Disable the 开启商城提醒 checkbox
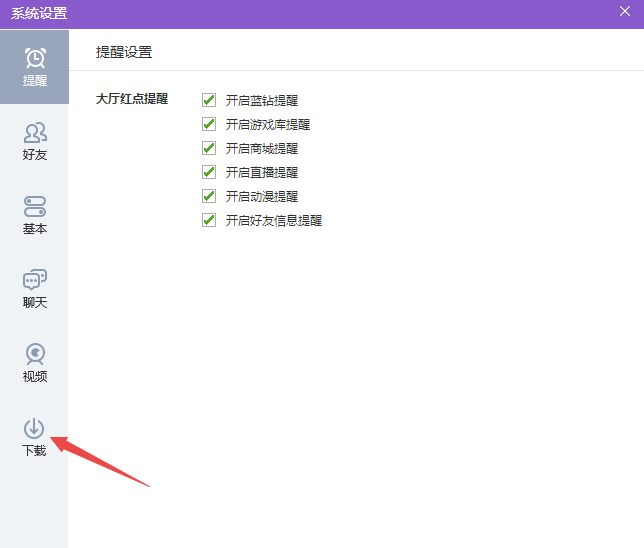 (x=209, y=148)
